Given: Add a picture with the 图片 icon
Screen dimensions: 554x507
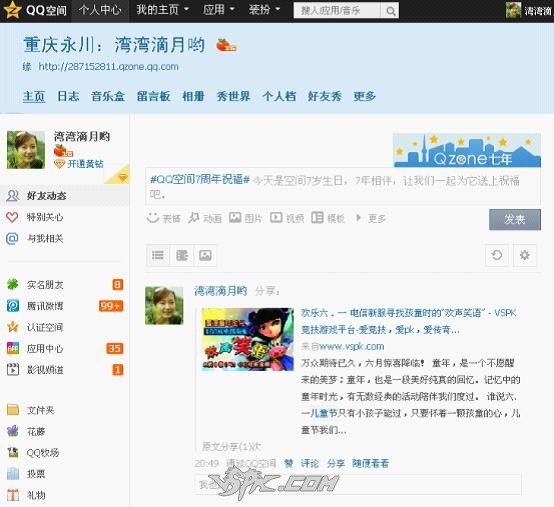Looking at the screenshot, I should (235, 218).
